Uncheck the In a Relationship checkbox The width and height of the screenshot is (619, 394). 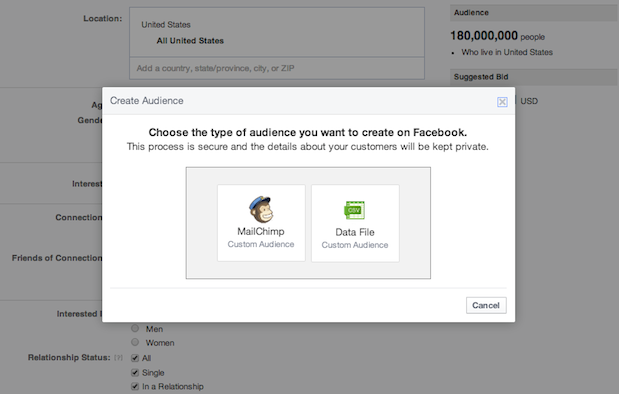point(135,386)
